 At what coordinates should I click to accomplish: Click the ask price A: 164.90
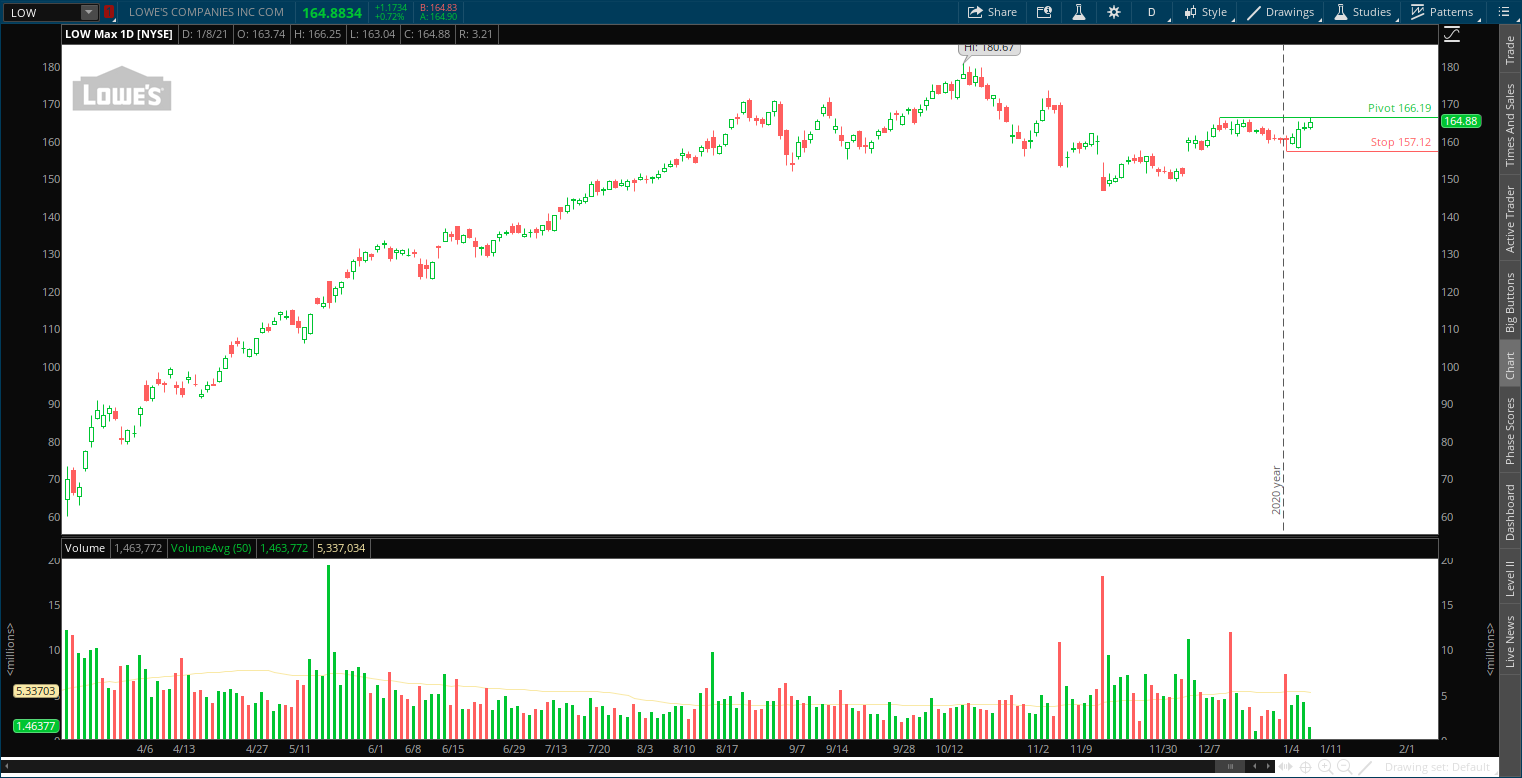438,17
